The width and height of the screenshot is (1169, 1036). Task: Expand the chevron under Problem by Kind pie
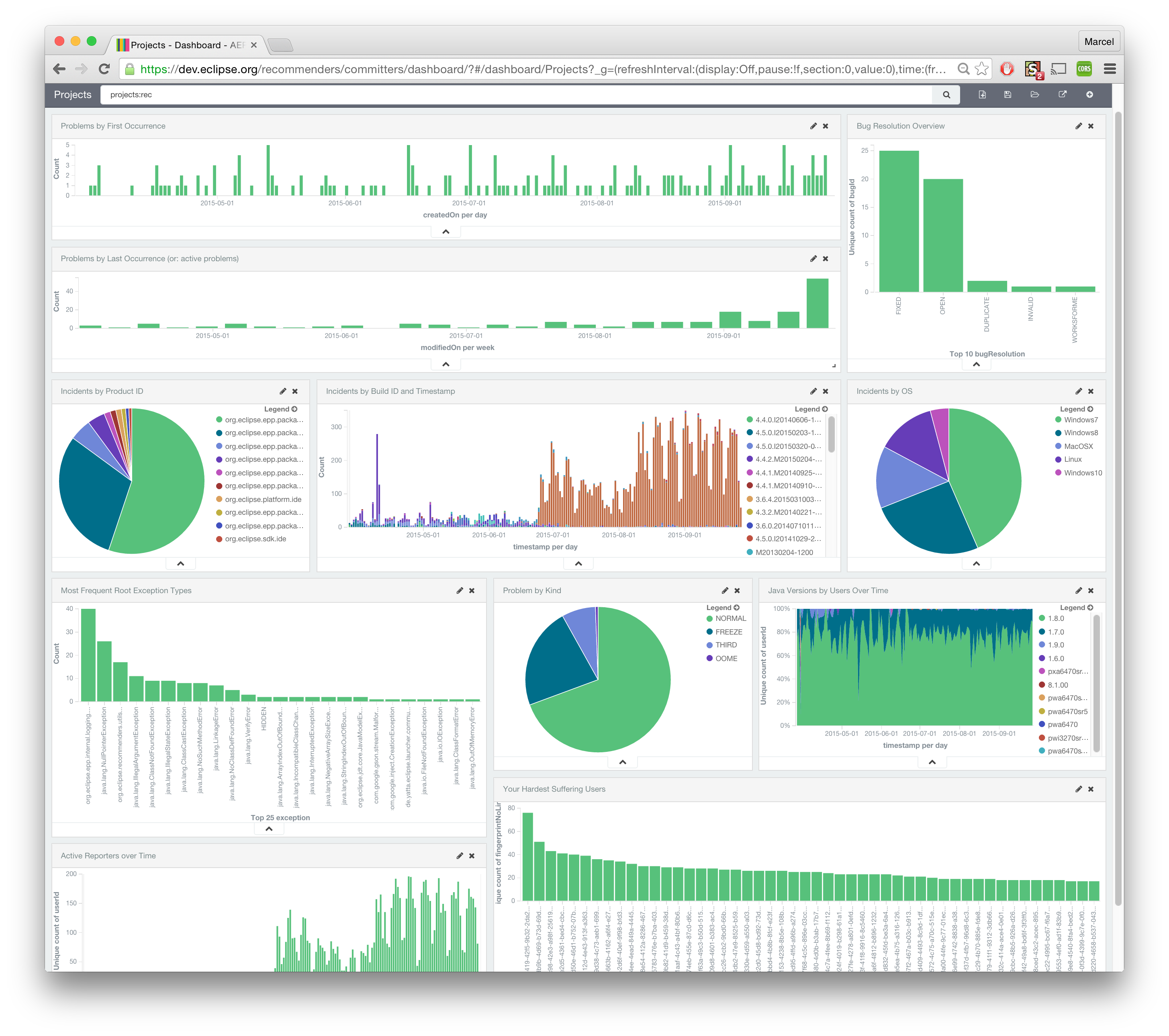pos(623,762)
